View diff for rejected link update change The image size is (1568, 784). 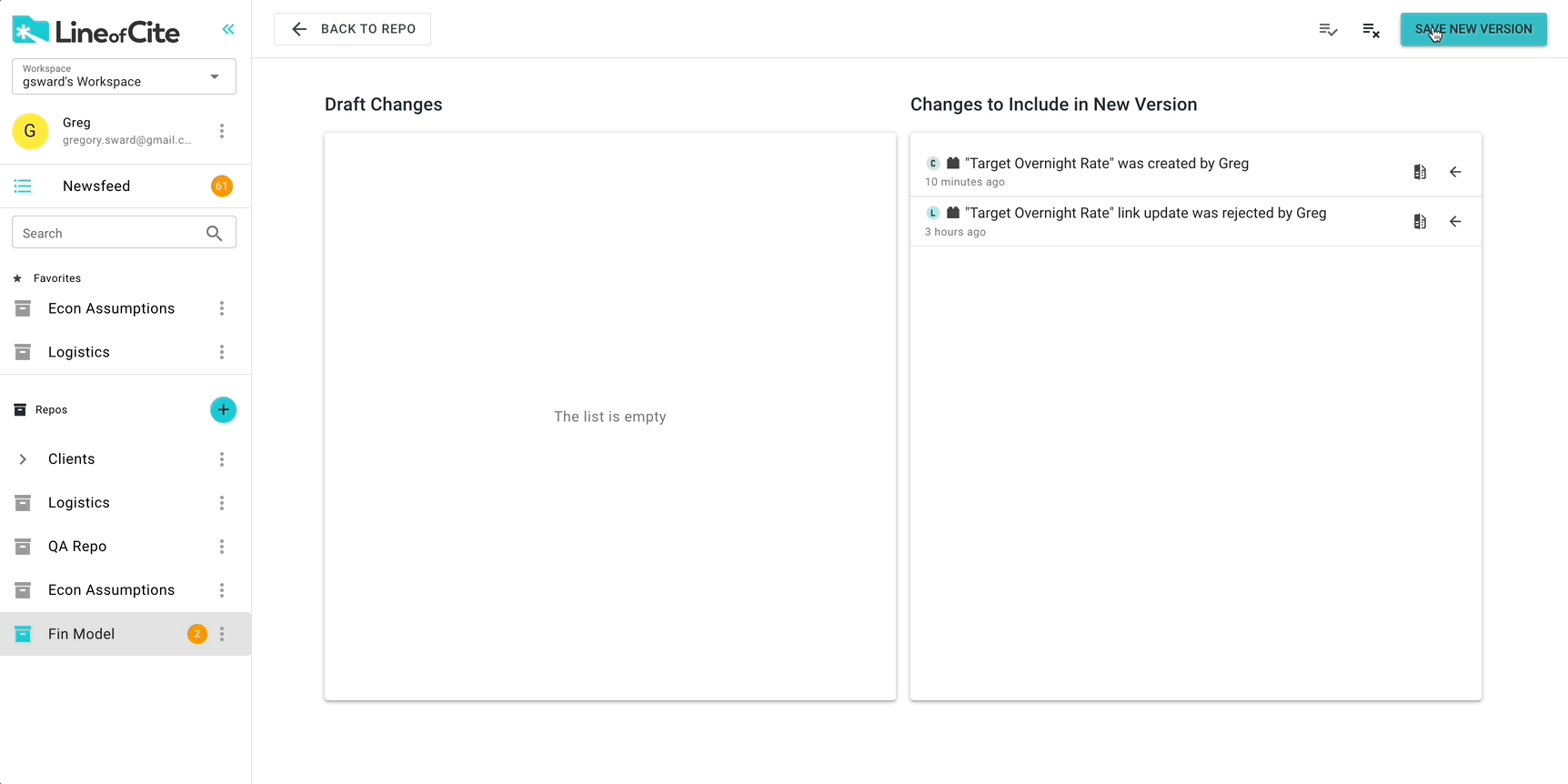1420,222
